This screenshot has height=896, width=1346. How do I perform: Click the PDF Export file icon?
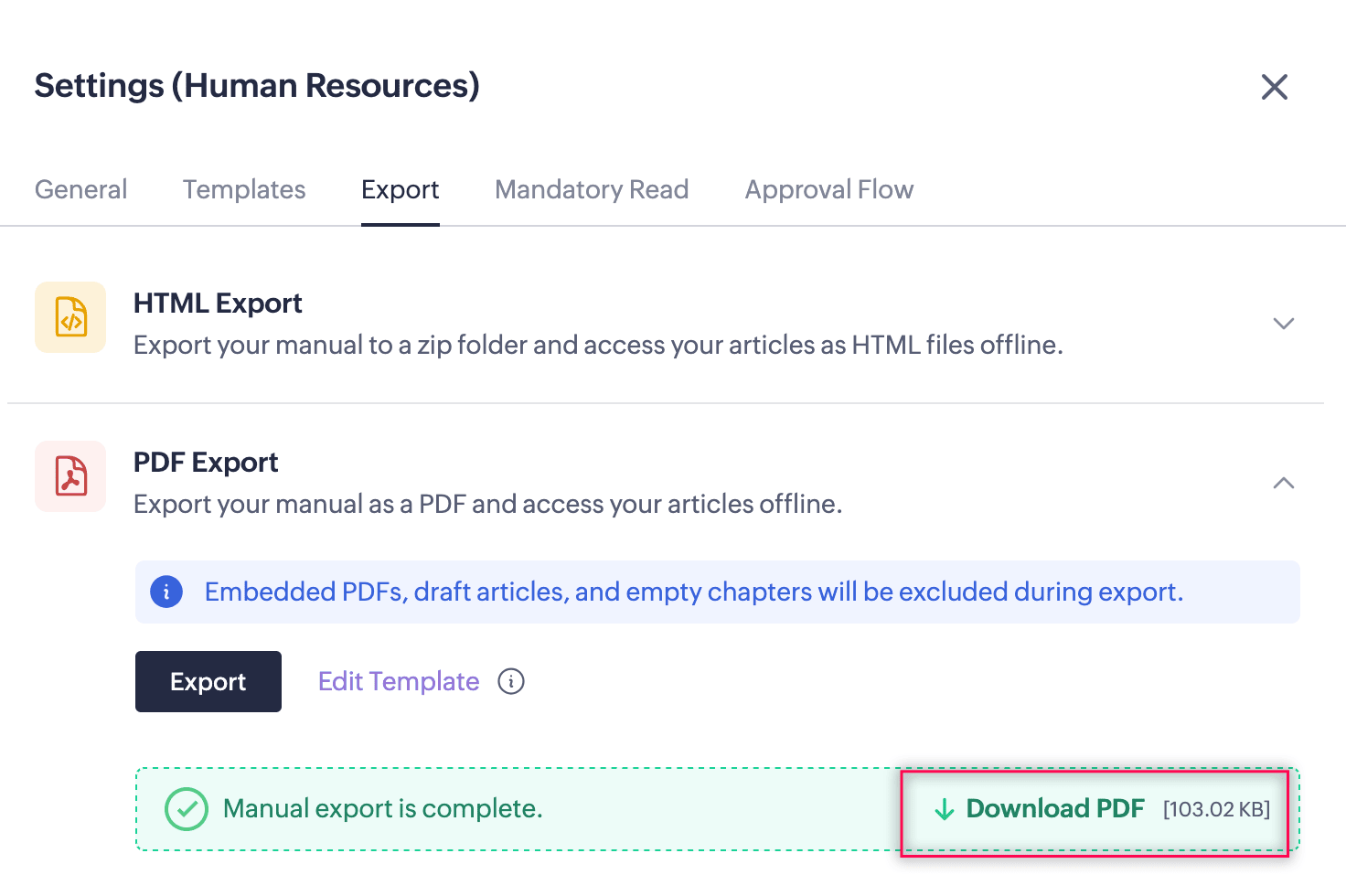(70, 476)
